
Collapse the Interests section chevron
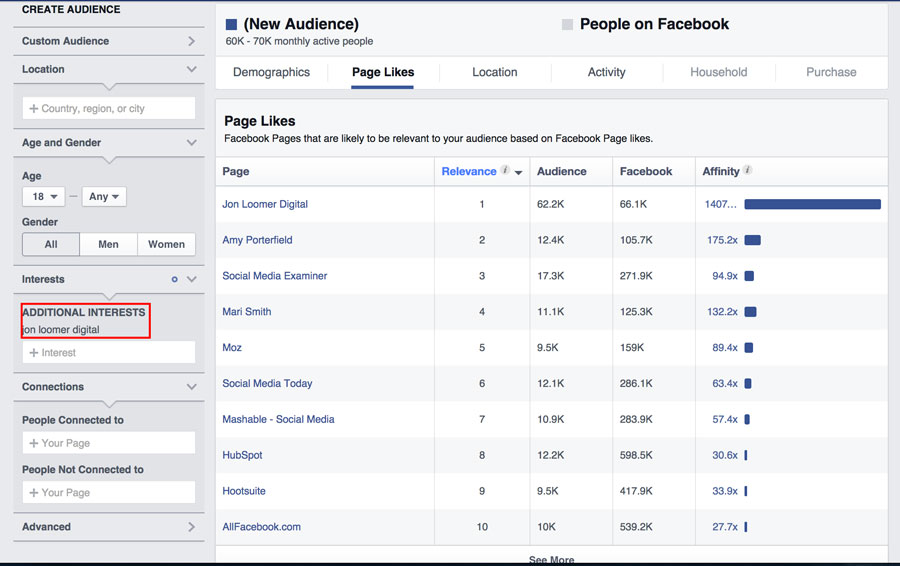(x=192, y=280)
